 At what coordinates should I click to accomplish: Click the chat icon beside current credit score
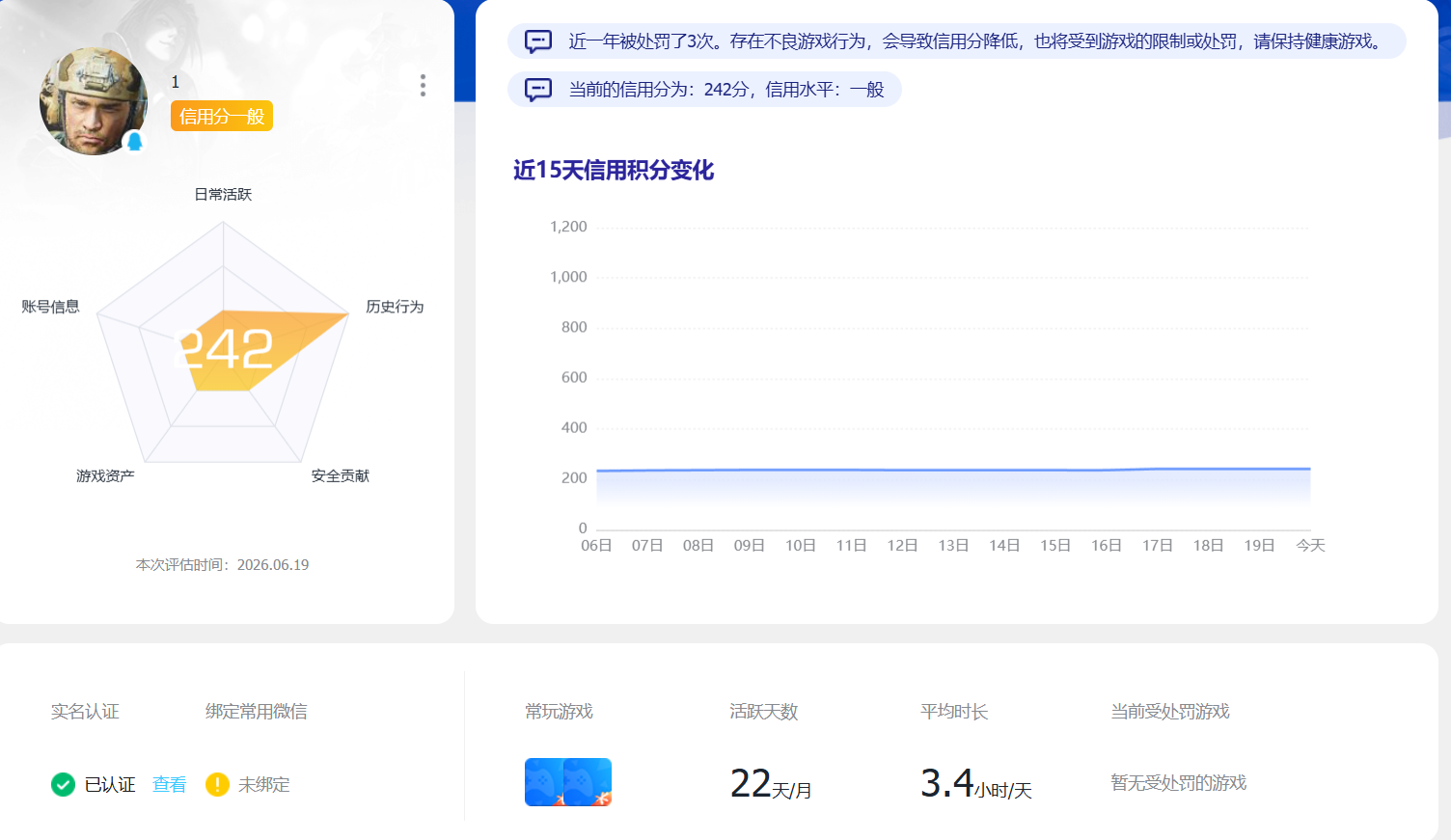pos(538,90)
